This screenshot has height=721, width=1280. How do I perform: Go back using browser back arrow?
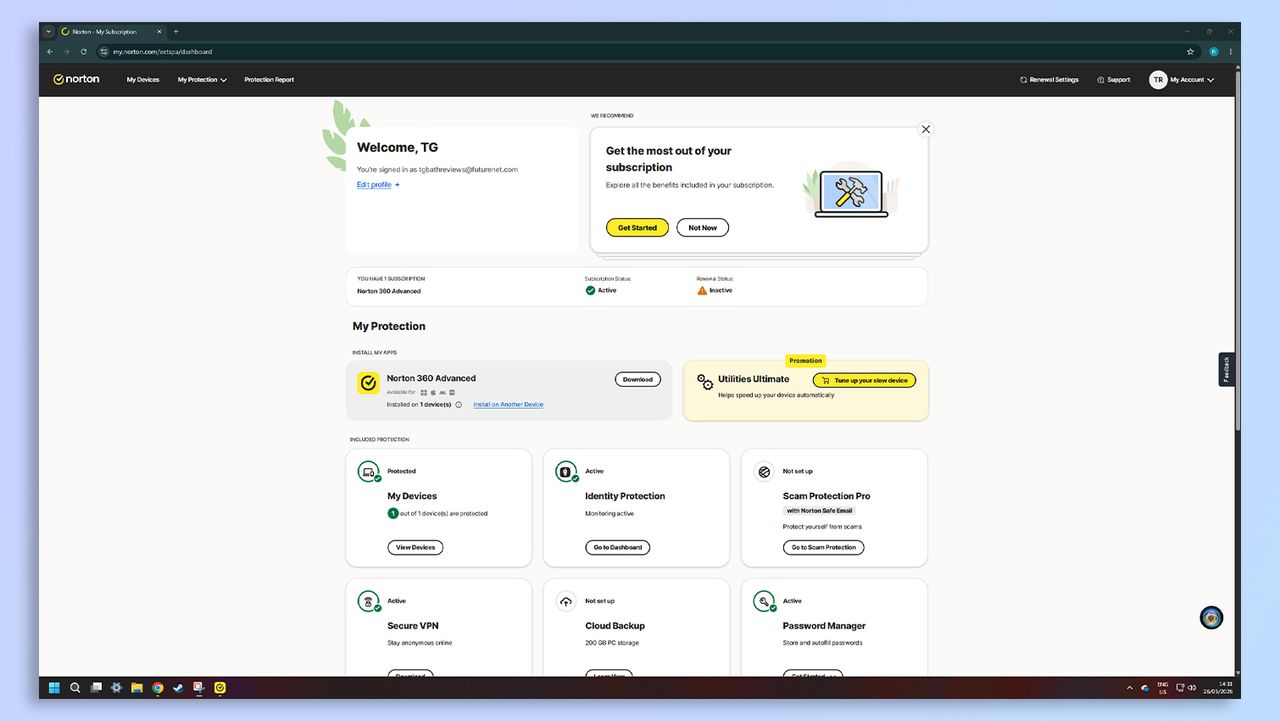click(50, 52)
